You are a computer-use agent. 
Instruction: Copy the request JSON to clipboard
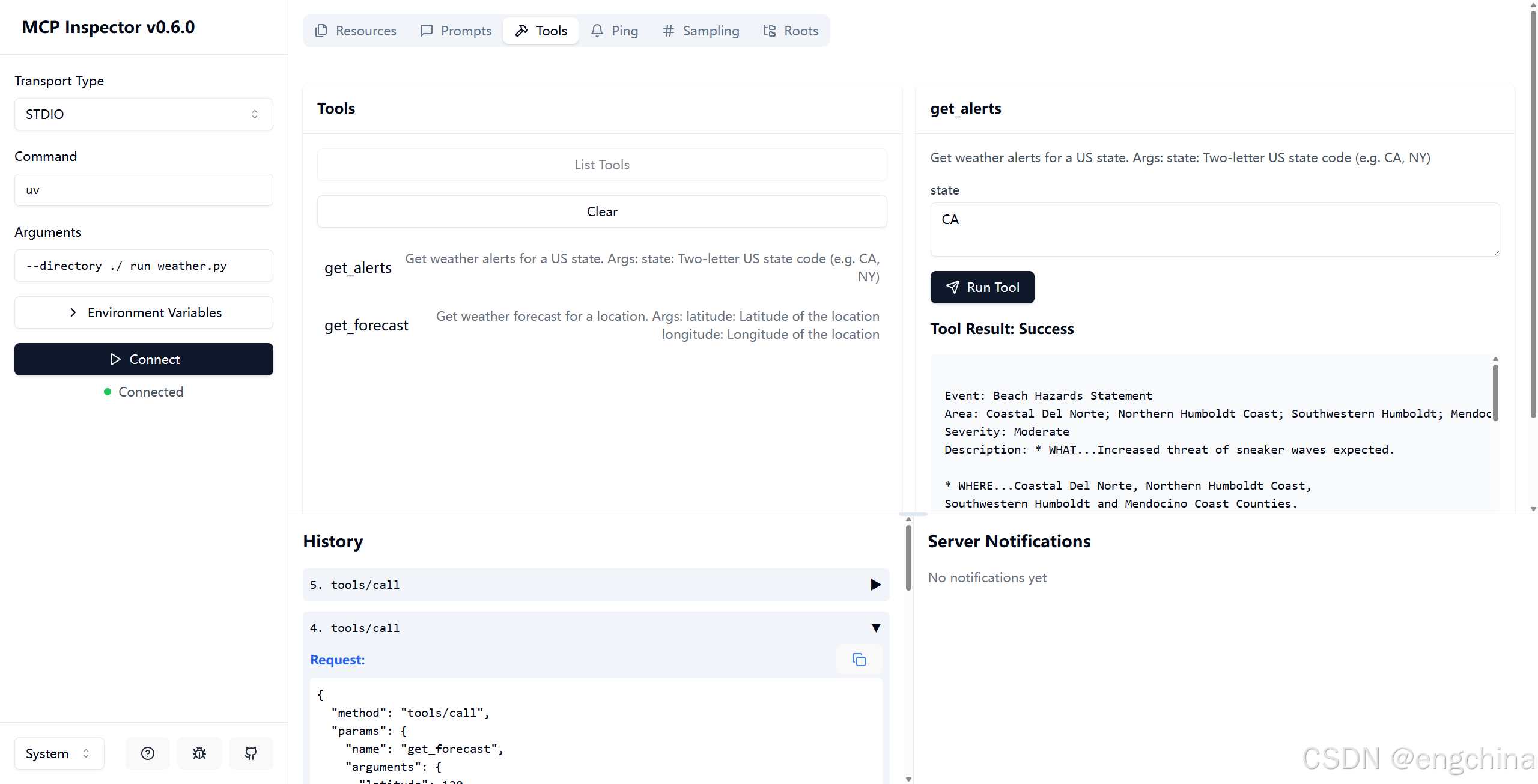(x=859, y=660)
